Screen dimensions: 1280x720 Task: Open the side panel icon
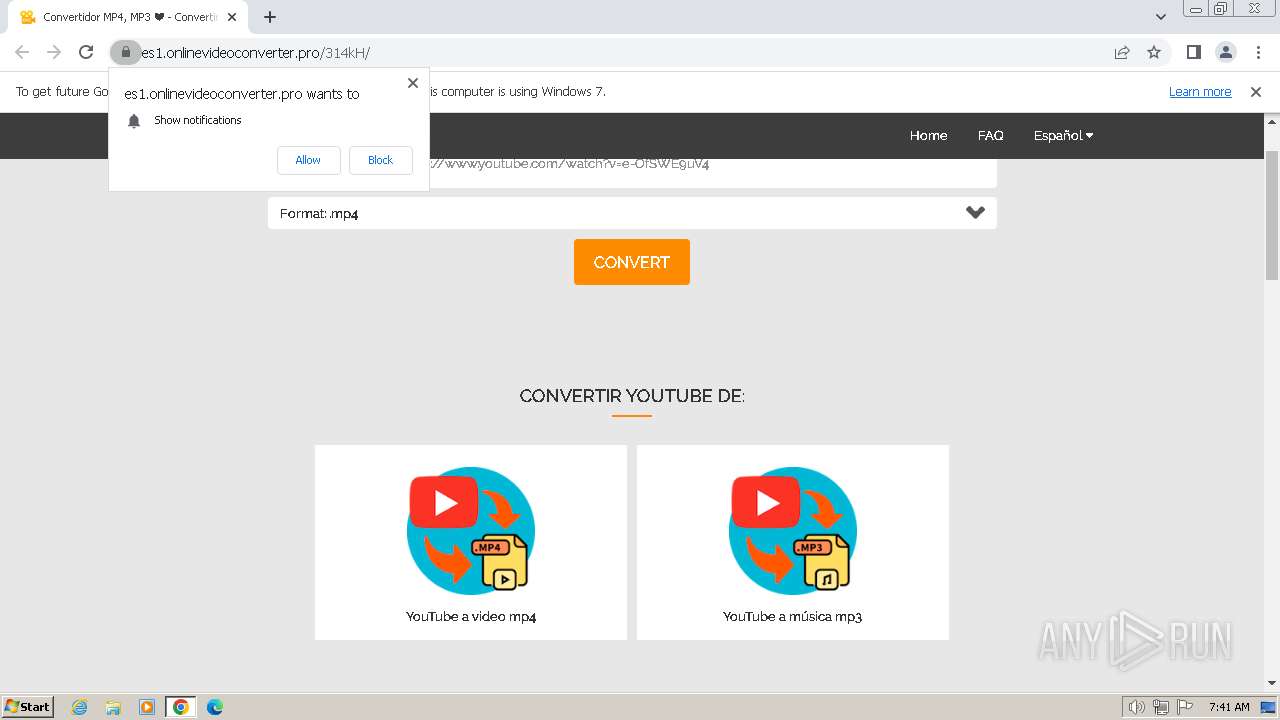coord(1193,52)
